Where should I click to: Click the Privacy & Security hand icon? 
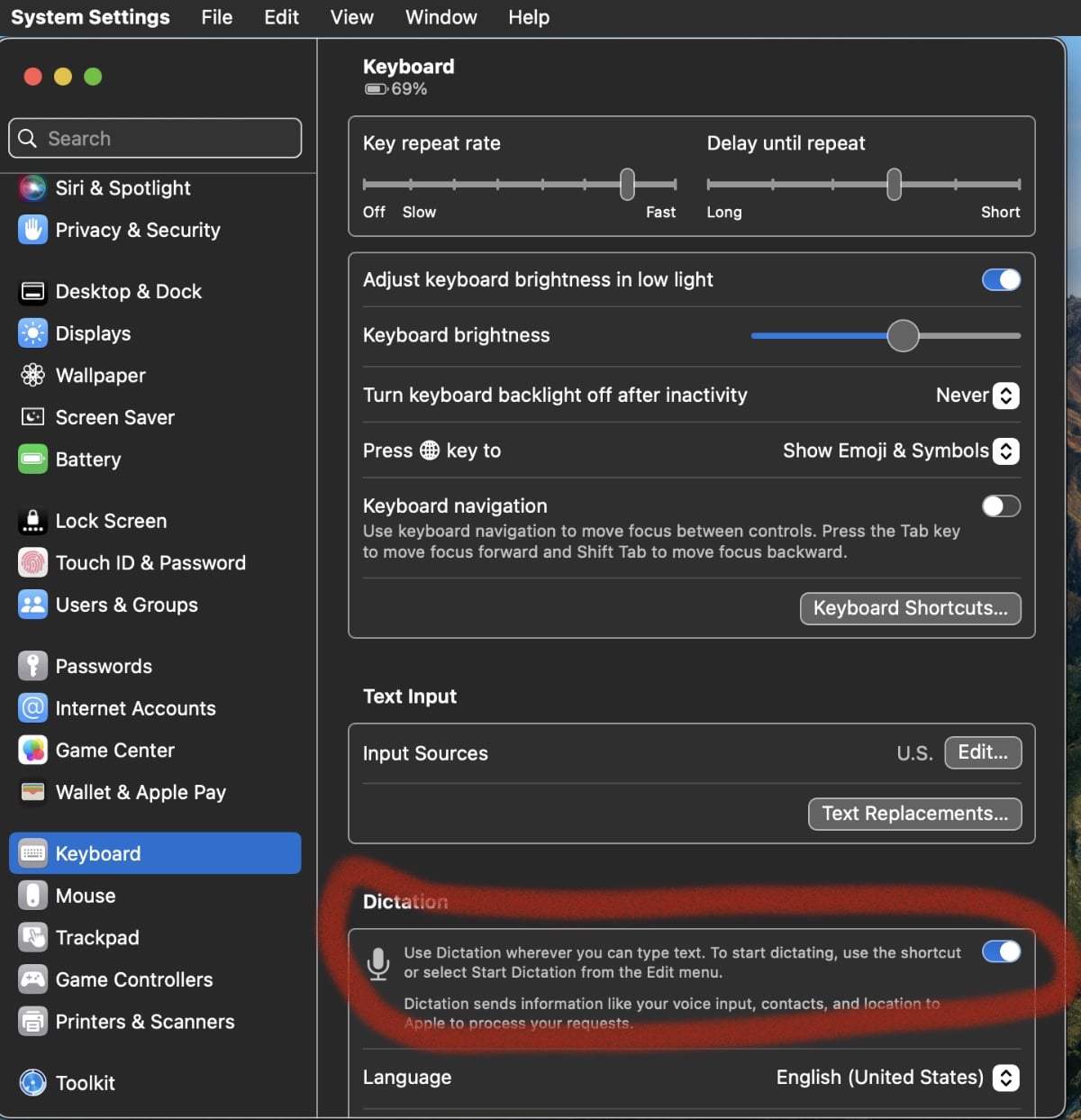[x=32, y=230]
